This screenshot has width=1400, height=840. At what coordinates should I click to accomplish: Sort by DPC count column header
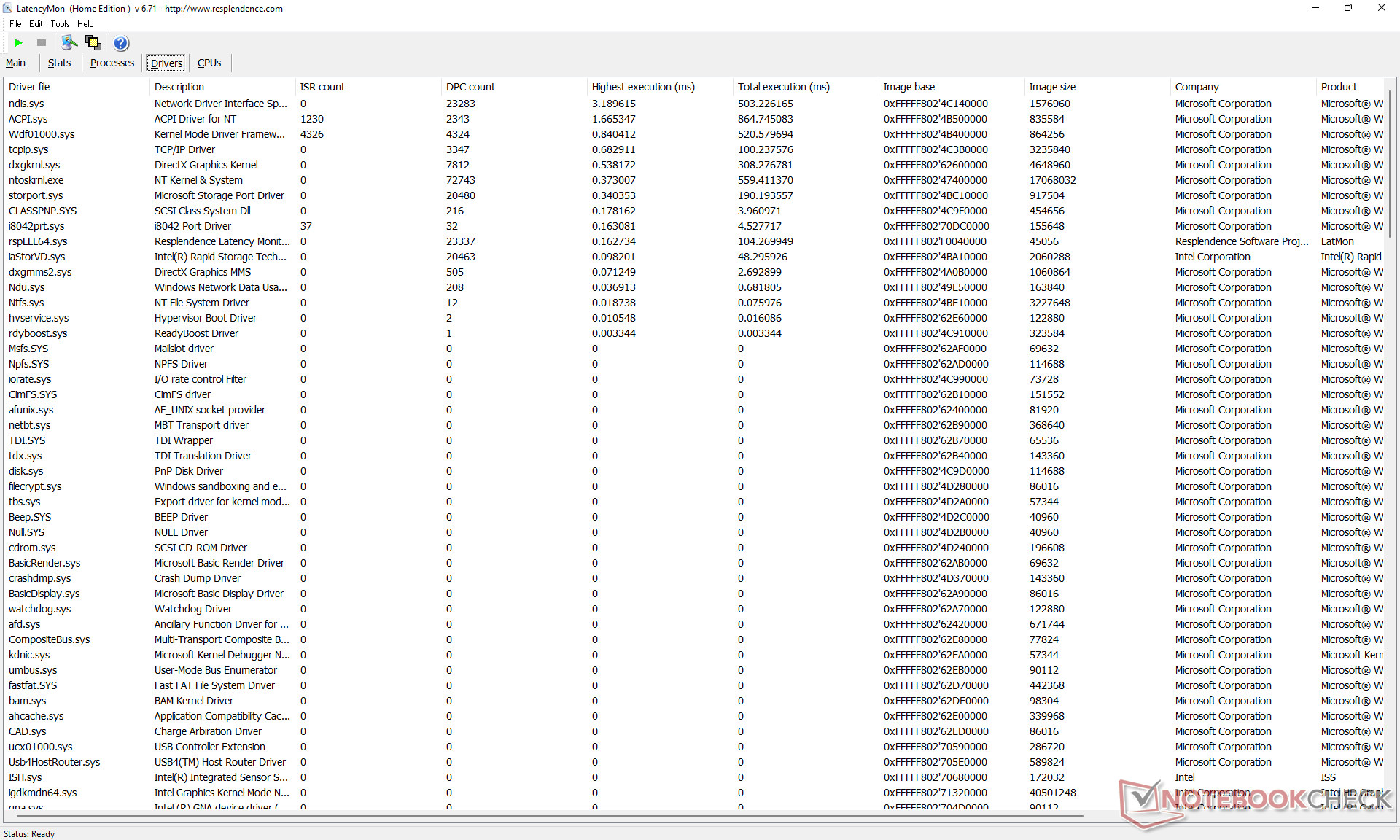[x=470, y=87]
